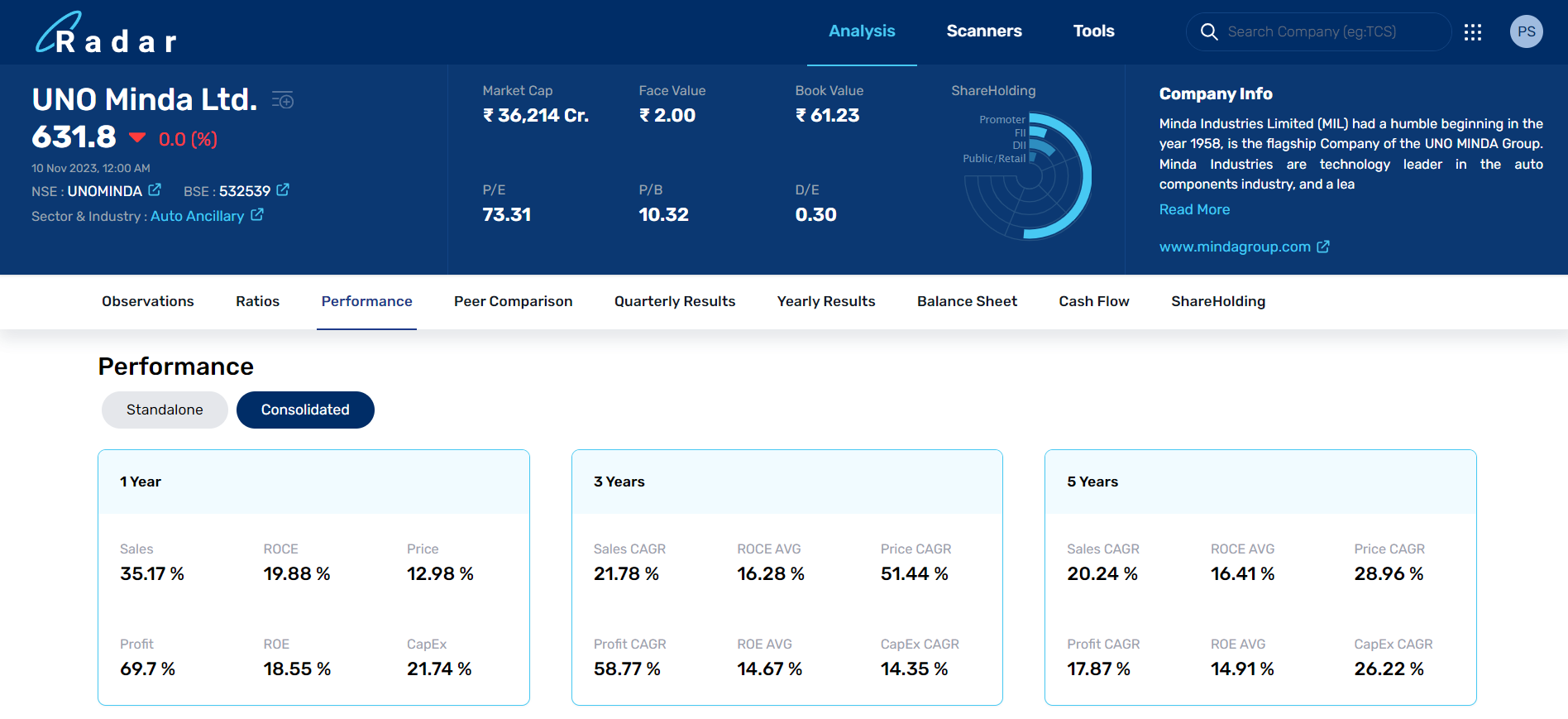Image resolution: width=1568 pixels, height=719 pixels.
Task: Click 5 Years Sales CAGR 20.24 %
Action: pyautogui.click(x=1102, y=573)
